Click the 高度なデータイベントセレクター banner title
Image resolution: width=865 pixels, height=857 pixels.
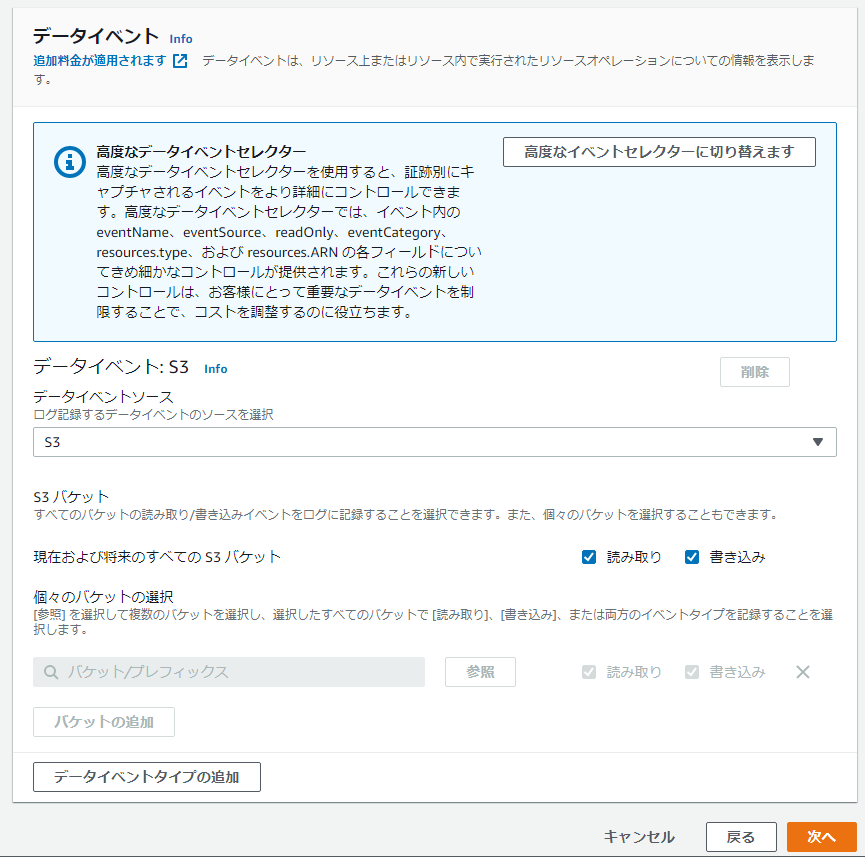(201, 152)
